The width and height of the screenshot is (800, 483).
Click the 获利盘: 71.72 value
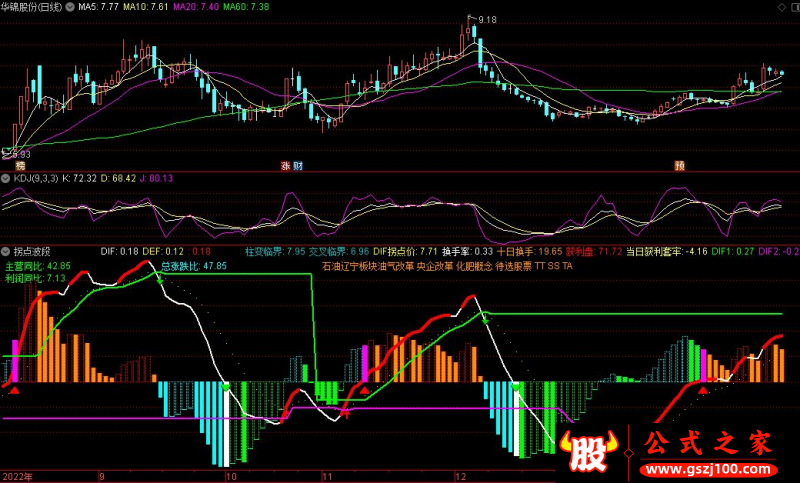594,251
